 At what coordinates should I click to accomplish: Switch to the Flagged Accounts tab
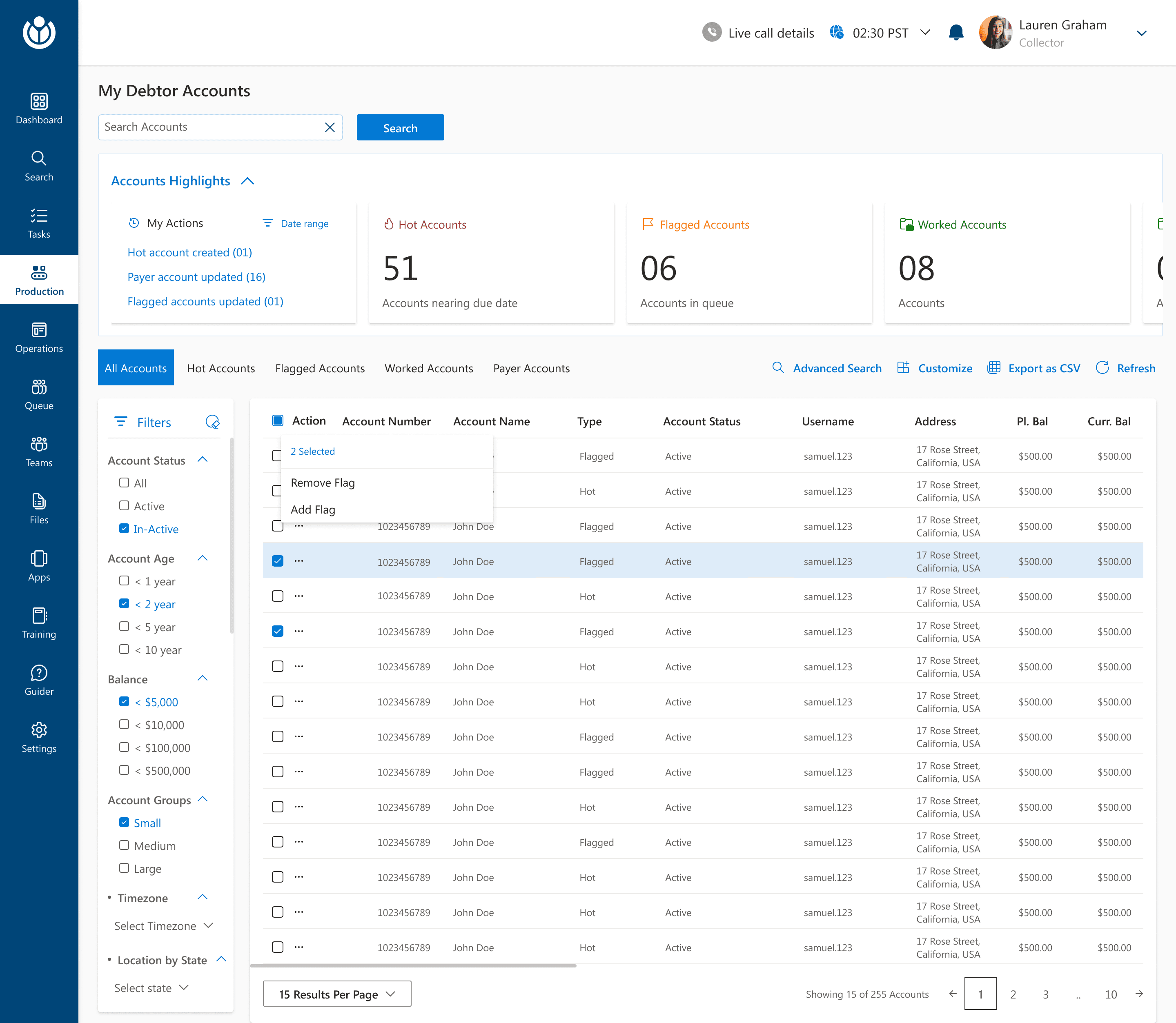click(320, 368)
